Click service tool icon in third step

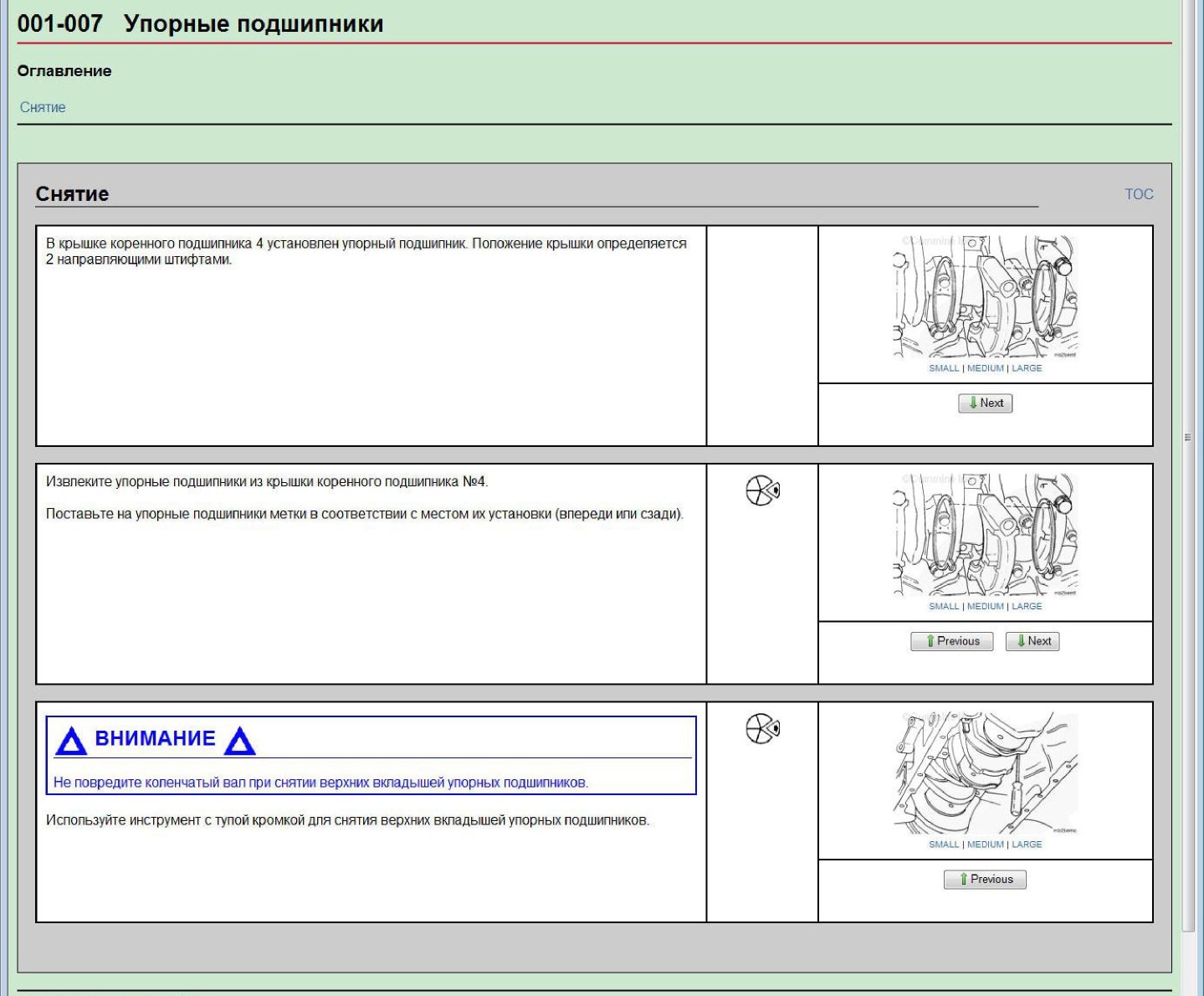[x=762, y=728]
